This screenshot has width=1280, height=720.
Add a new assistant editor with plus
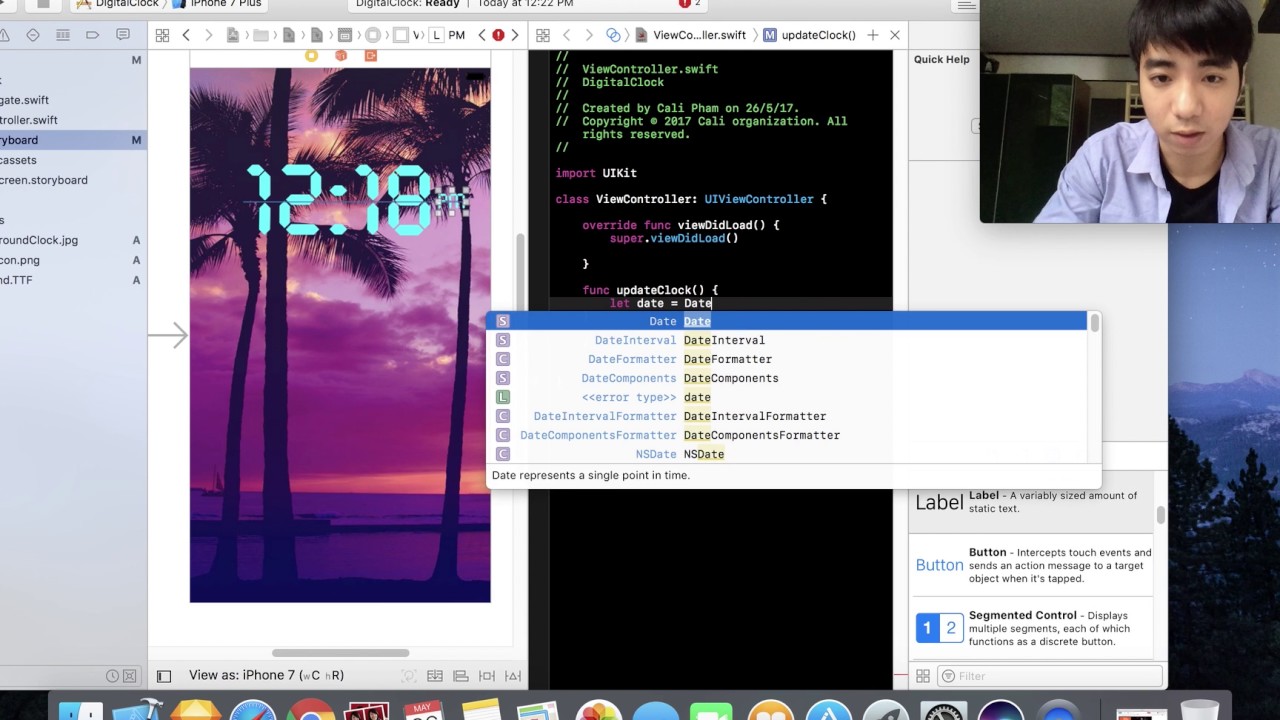(873, 35)
